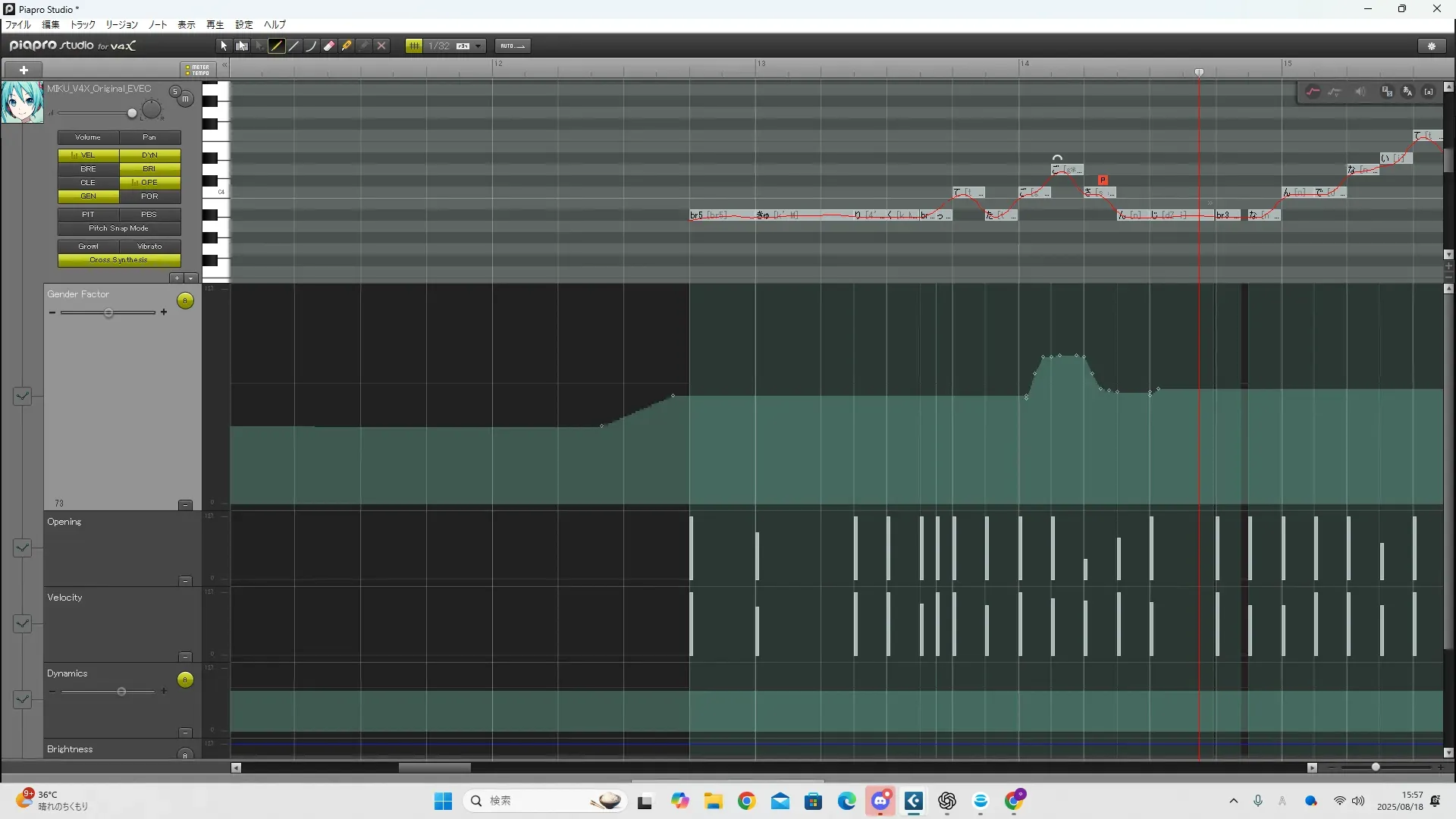
Task: Toggle the pitch curve display icon
Action: [1313, 92]
